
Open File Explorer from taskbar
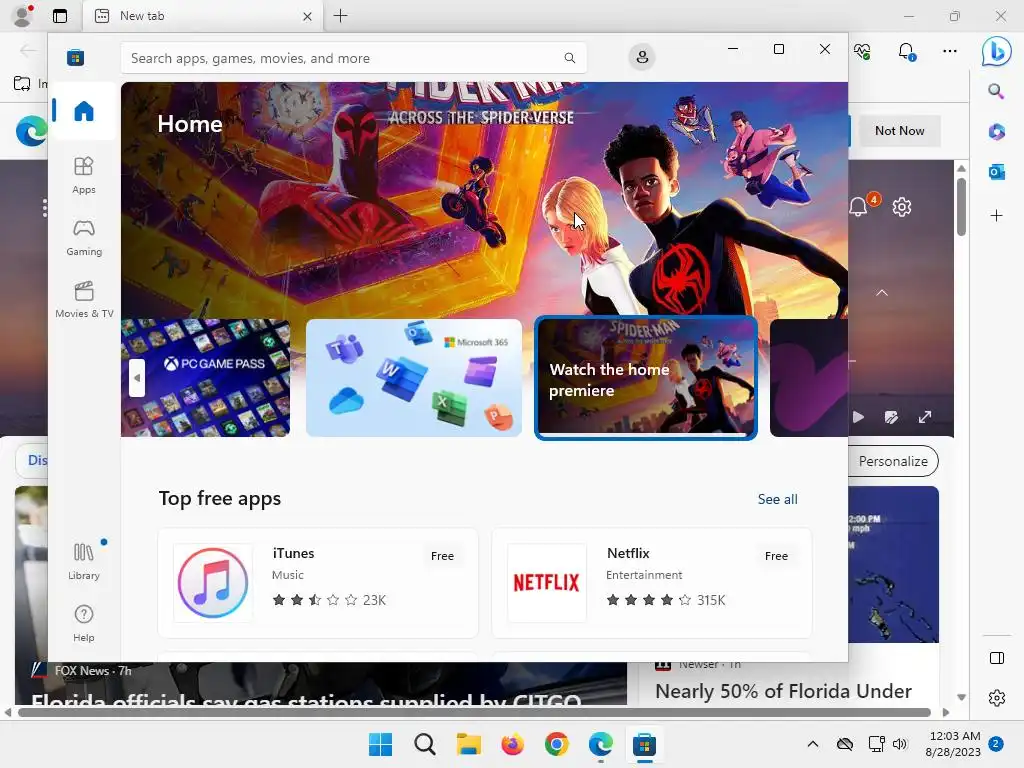click(x=468, y=744)
